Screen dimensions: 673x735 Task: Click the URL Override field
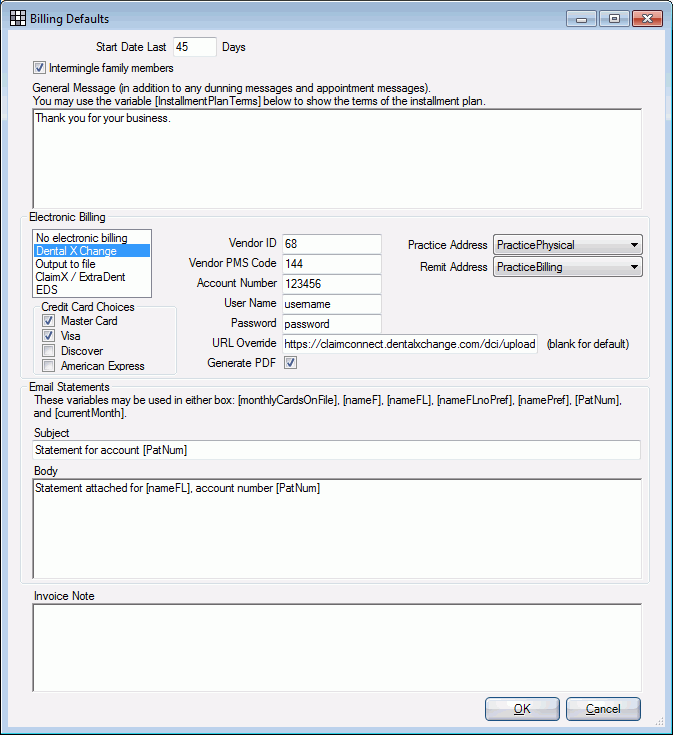[410, 344]
